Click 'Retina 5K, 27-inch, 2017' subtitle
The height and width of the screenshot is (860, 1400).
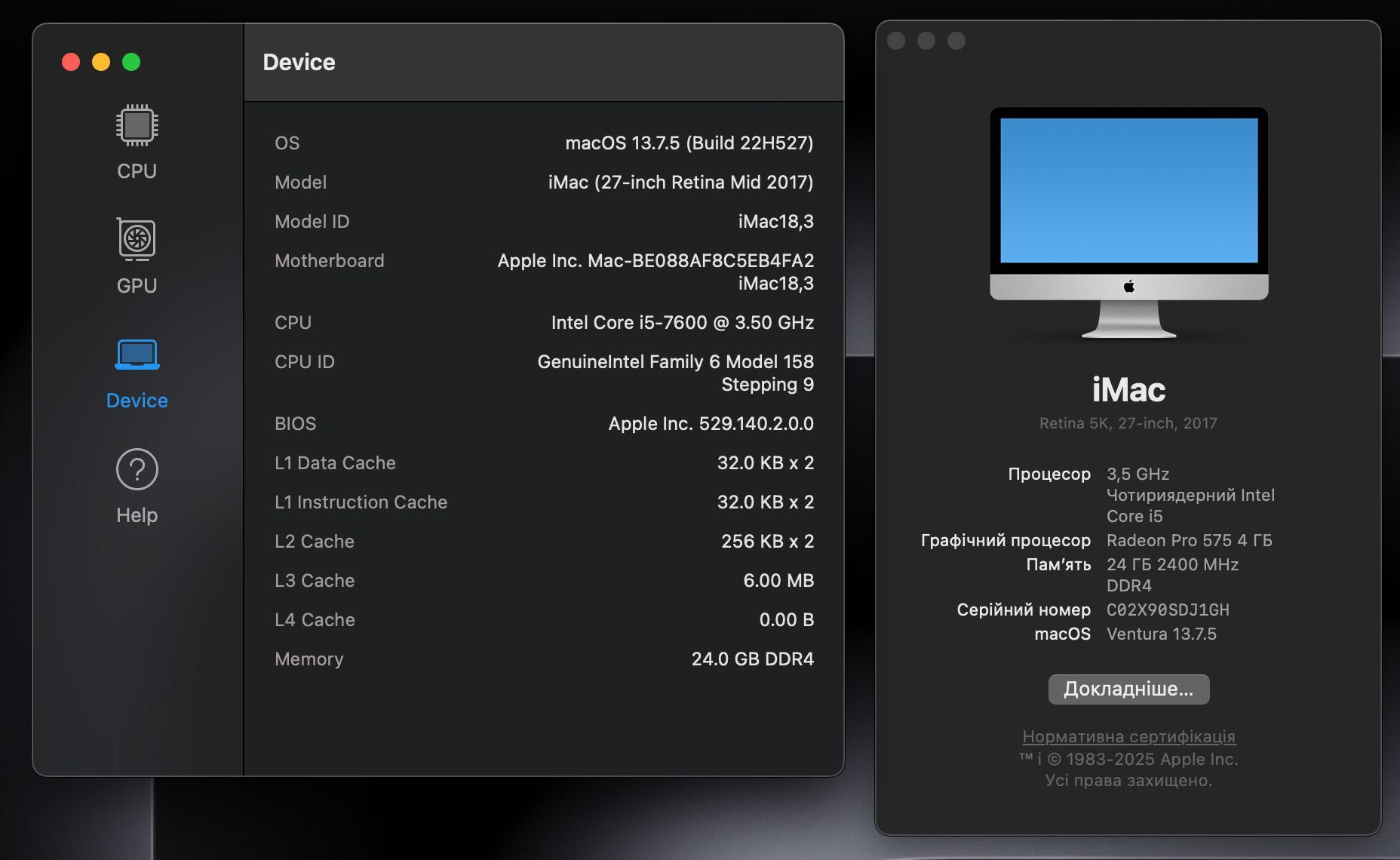click(1128, 423)
